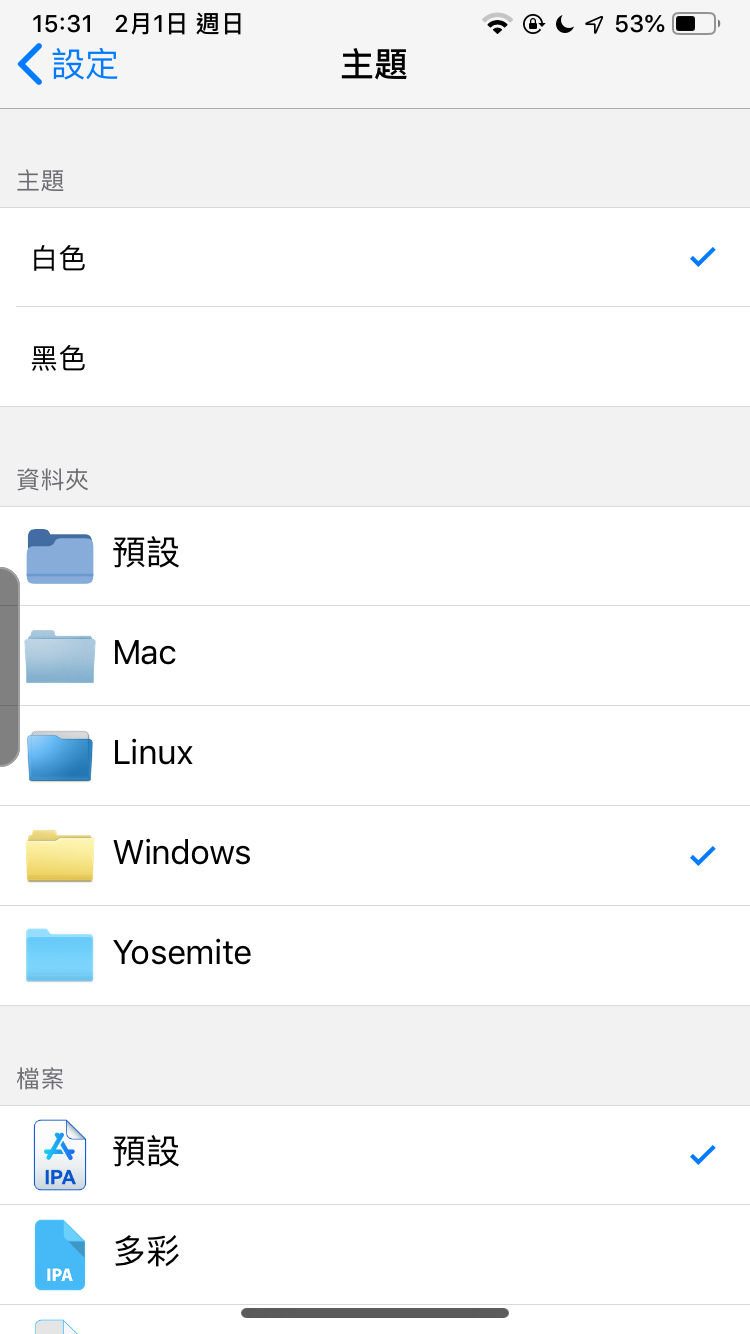This screenshot has height=1334, width=750.
Task: Select the 黑色 black theme
Action: pyautogui.click(x=59, y=357)
